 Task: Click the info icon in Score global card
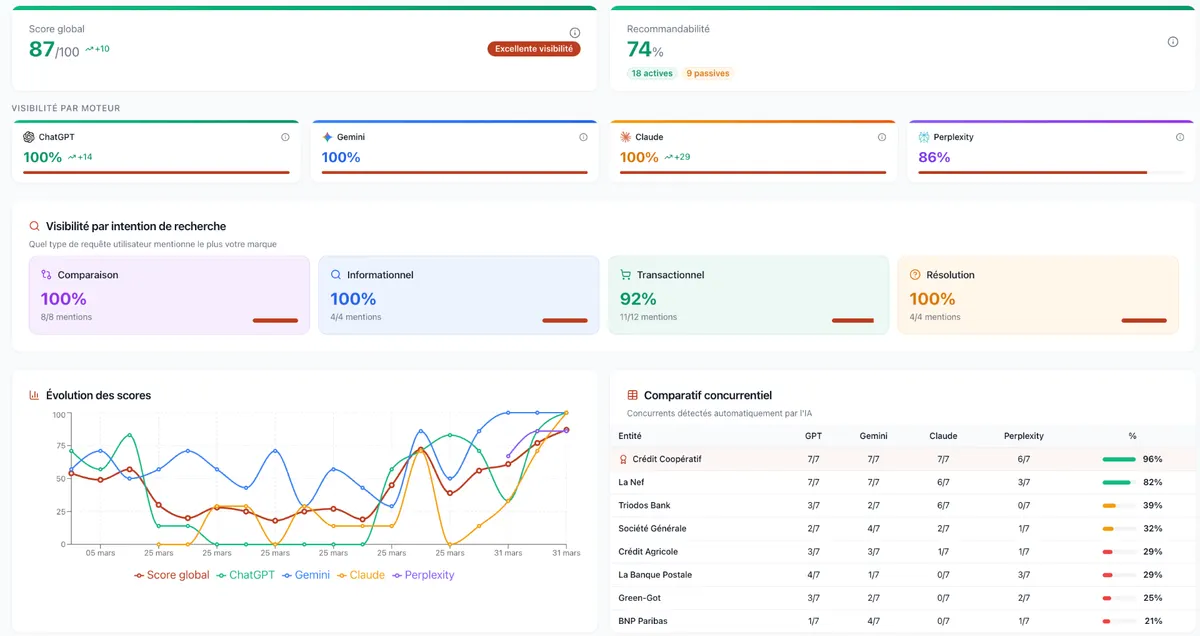pyautogui.click(x=574, y=33)
